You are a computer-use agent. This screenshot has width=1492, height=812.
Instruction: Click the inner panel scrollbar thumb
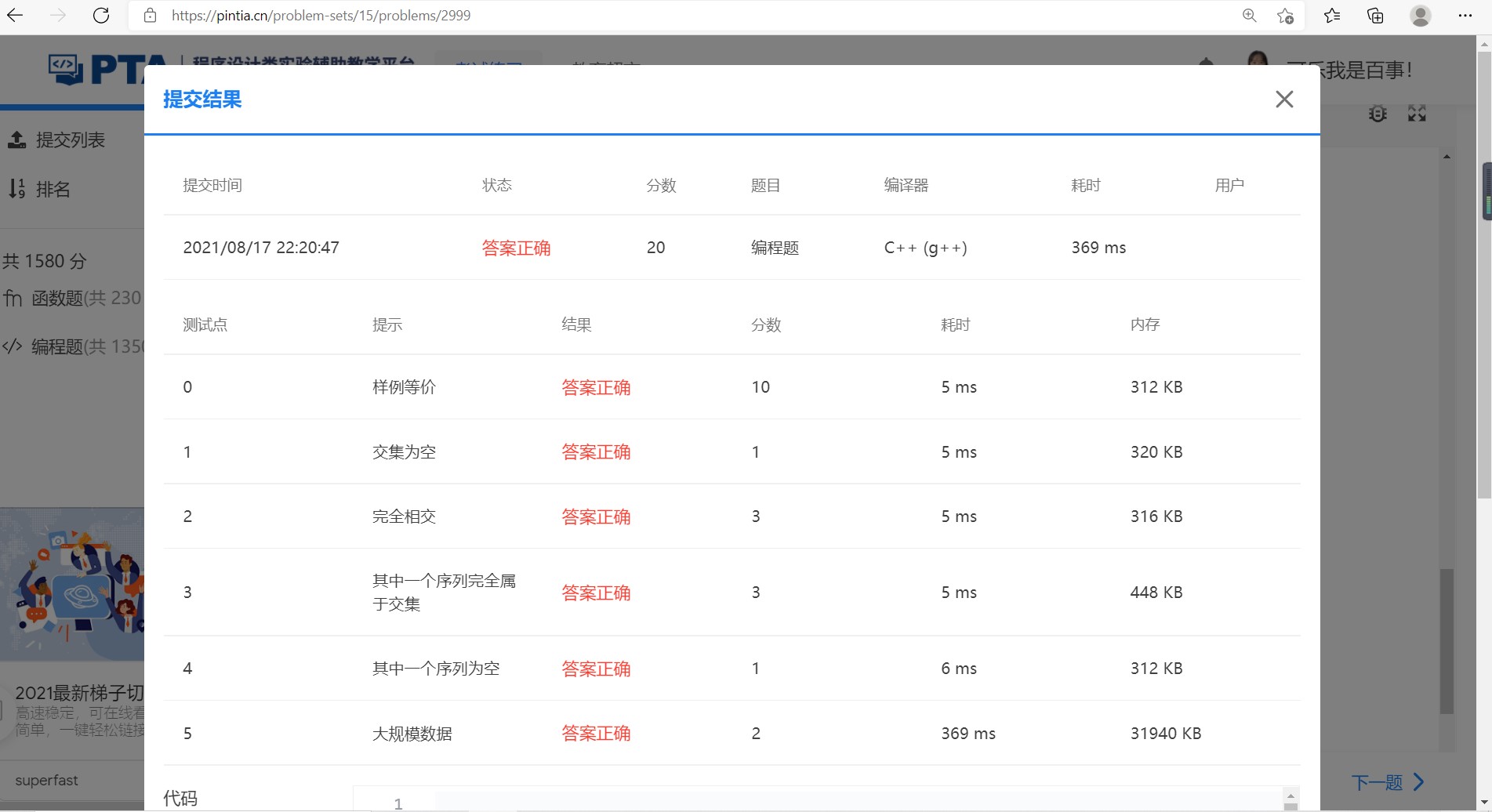1447,641
